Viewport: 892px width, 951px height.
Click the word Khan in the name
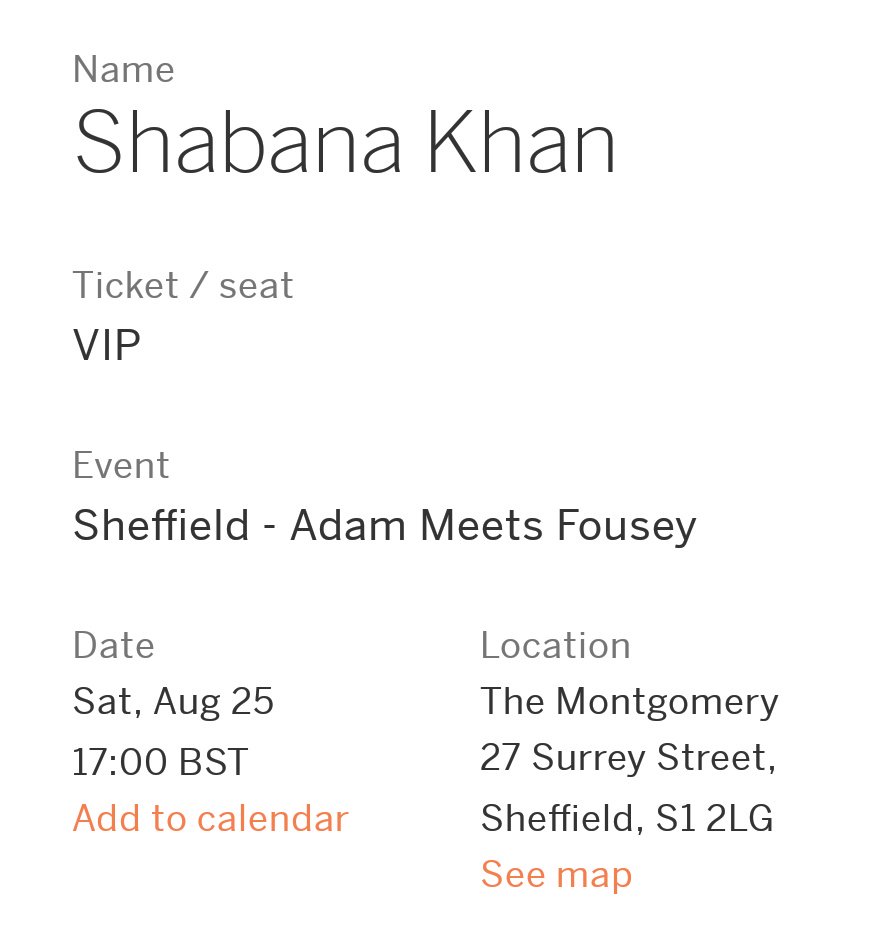point(522,143)
